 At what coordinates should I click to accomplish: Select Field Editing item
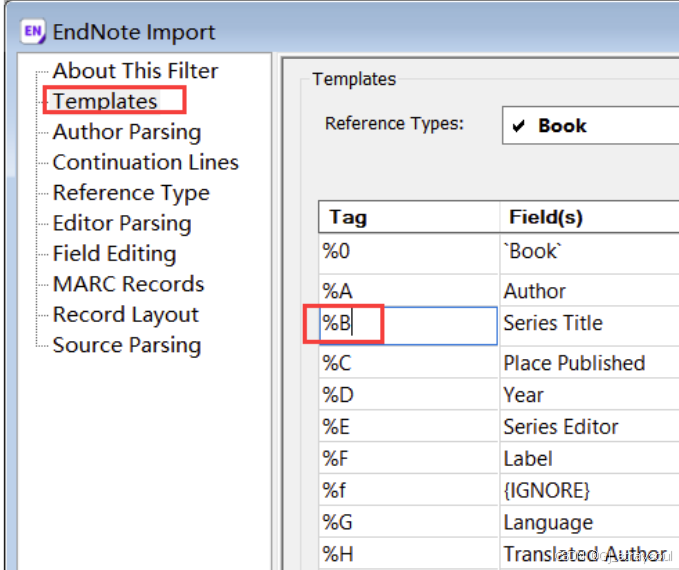[x=114, y=253]
